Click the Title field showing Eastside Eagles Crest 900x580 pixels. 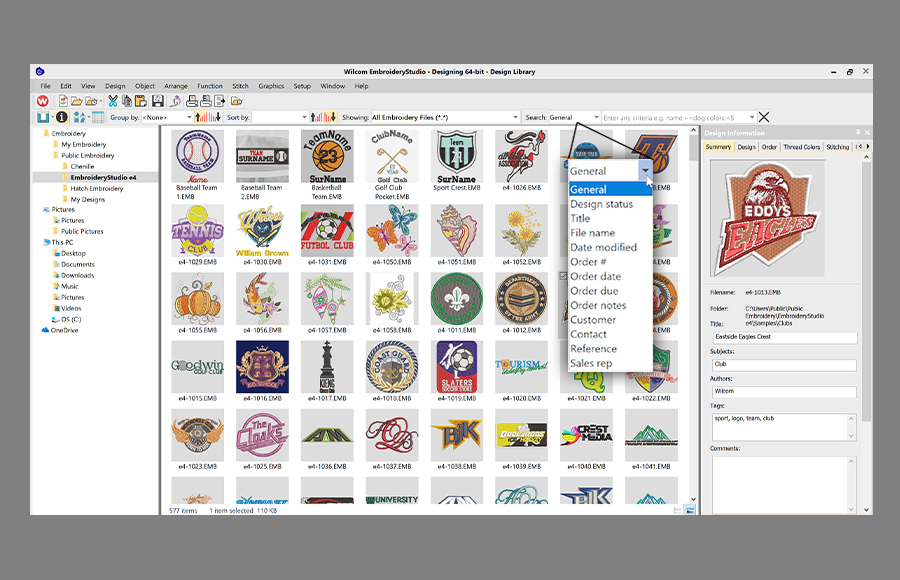784,337
